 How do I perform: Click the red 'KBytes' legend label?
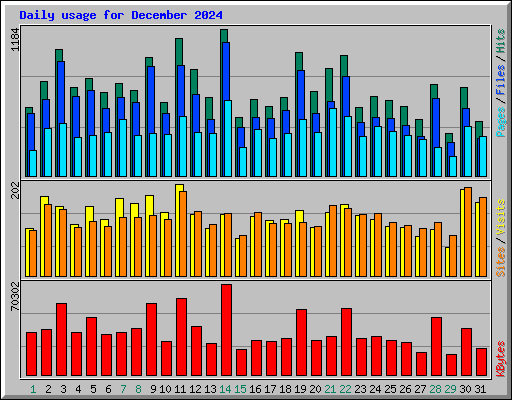pyautogui.click(x=501, y=359)
